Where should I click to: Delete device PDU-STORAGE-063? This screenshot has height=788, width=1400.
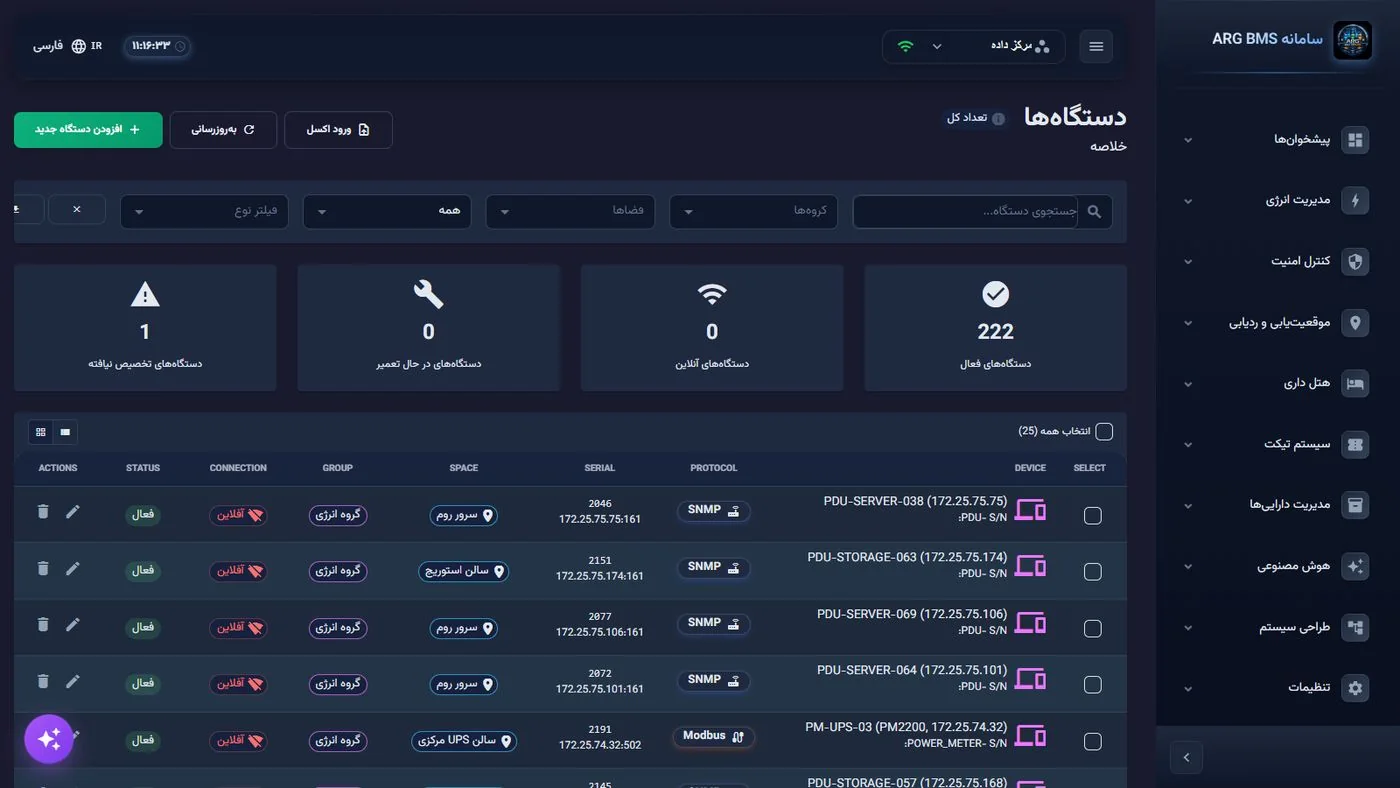point(43,568)
